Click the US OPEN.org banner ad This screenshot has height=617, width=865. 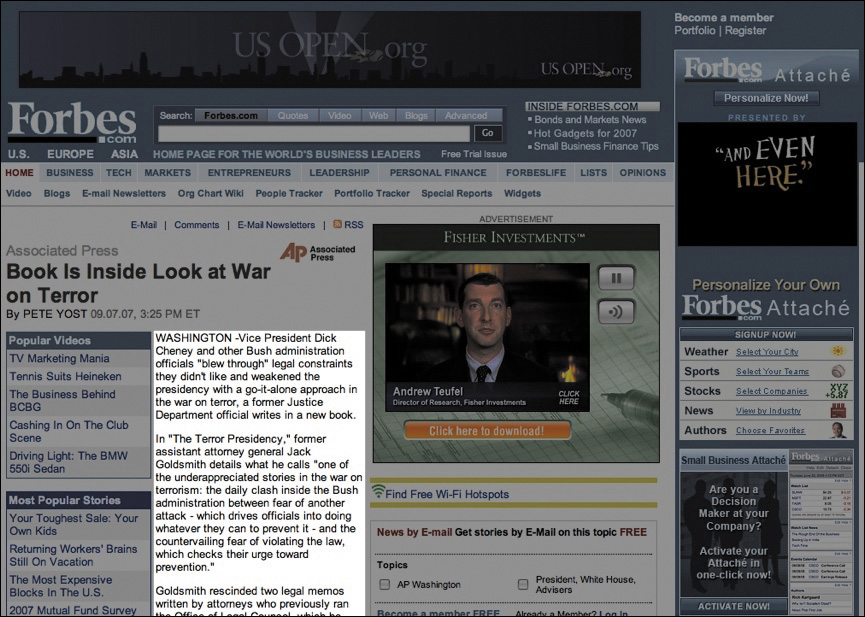pyautogui.click(x=330, y=50)
